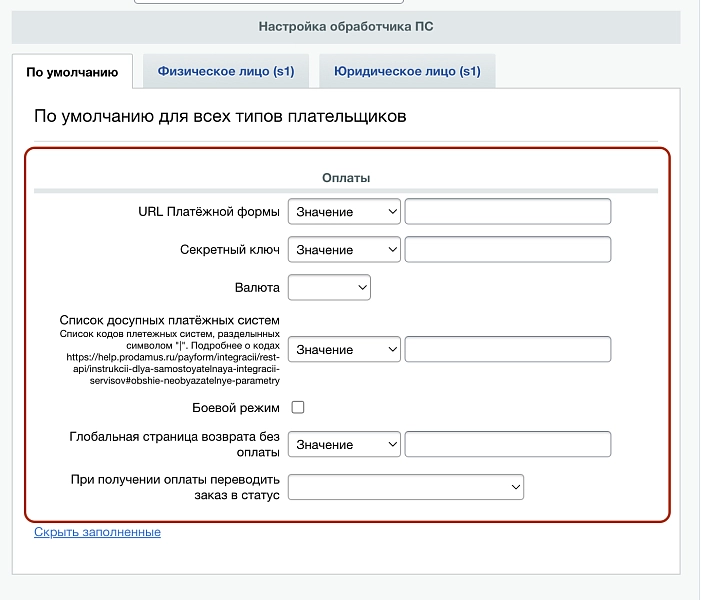Open the Глобальная страница возврата type dropdown
Image resolution: width=701 pixels, height=600 pixels.
[344, 444]
